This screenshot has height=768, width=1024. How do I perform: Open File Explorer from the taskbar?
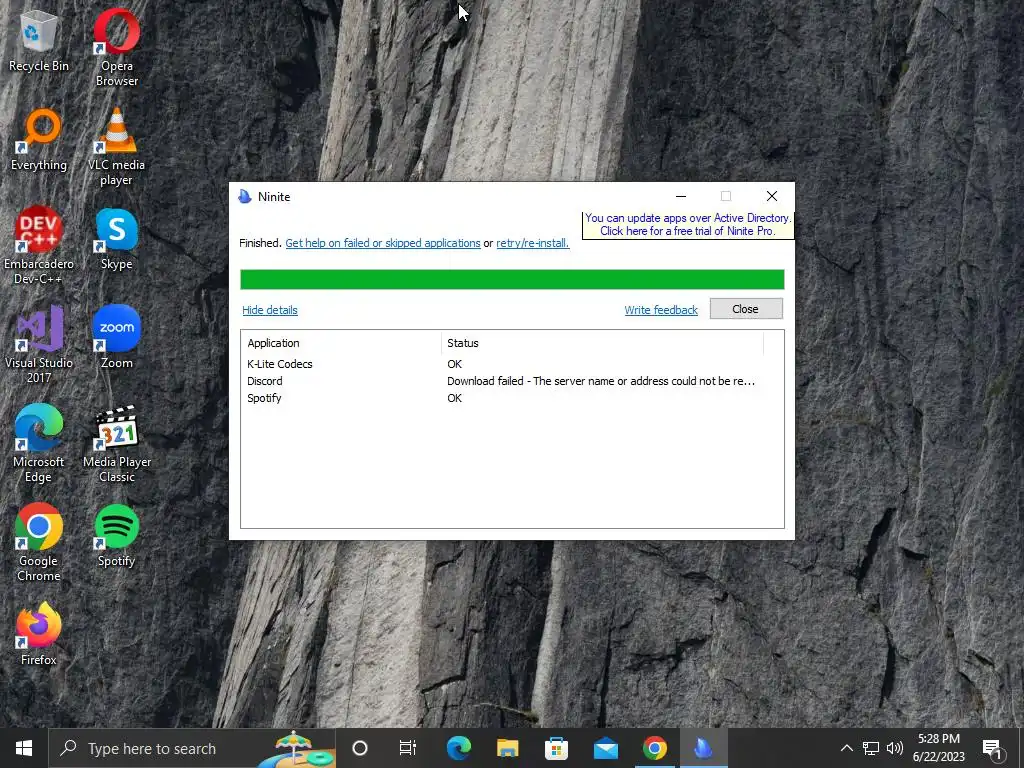pos(507,748)
